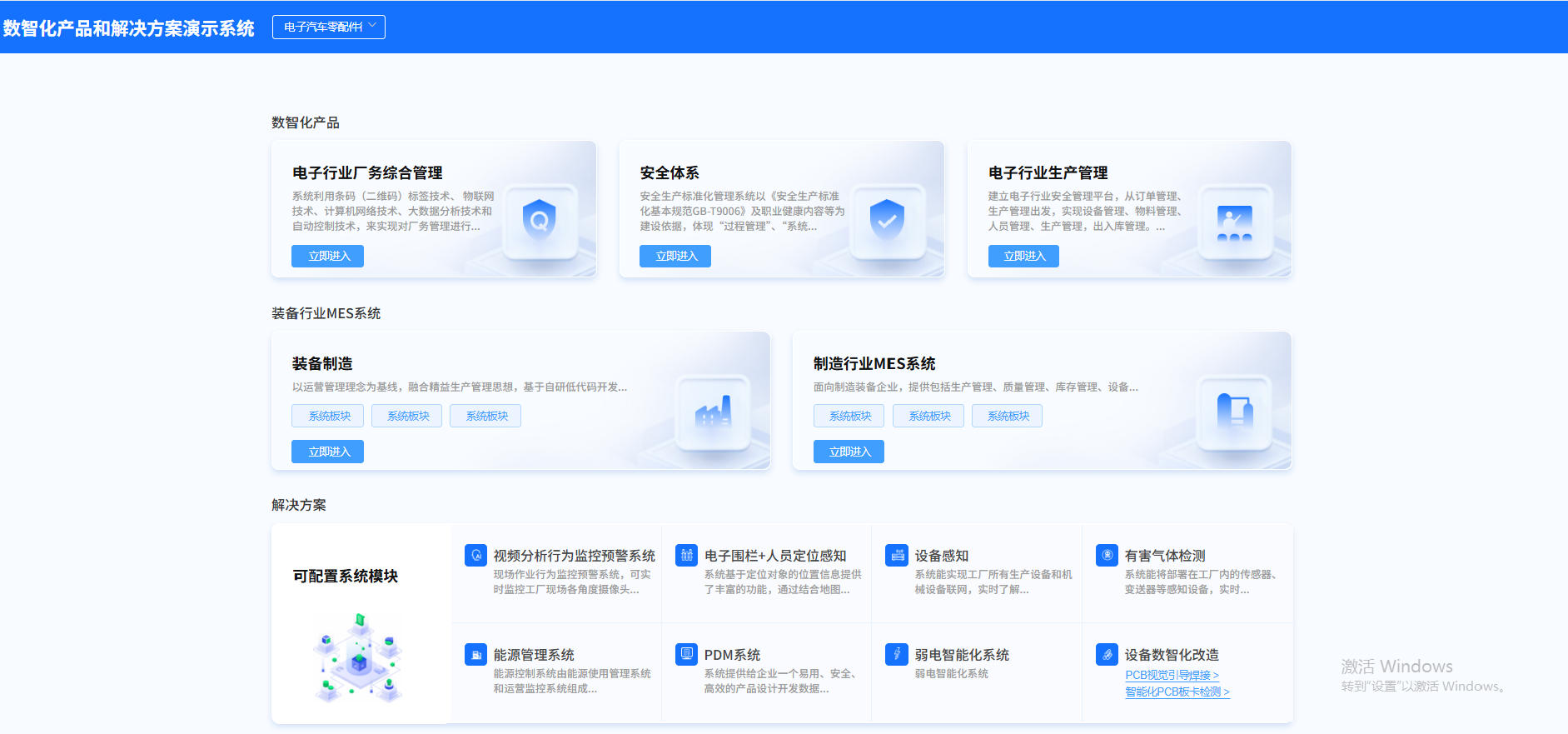Screen dimensions: 1568x734
Task: Open the 能源管理系统 icon
Action: (x=475, y=654)
